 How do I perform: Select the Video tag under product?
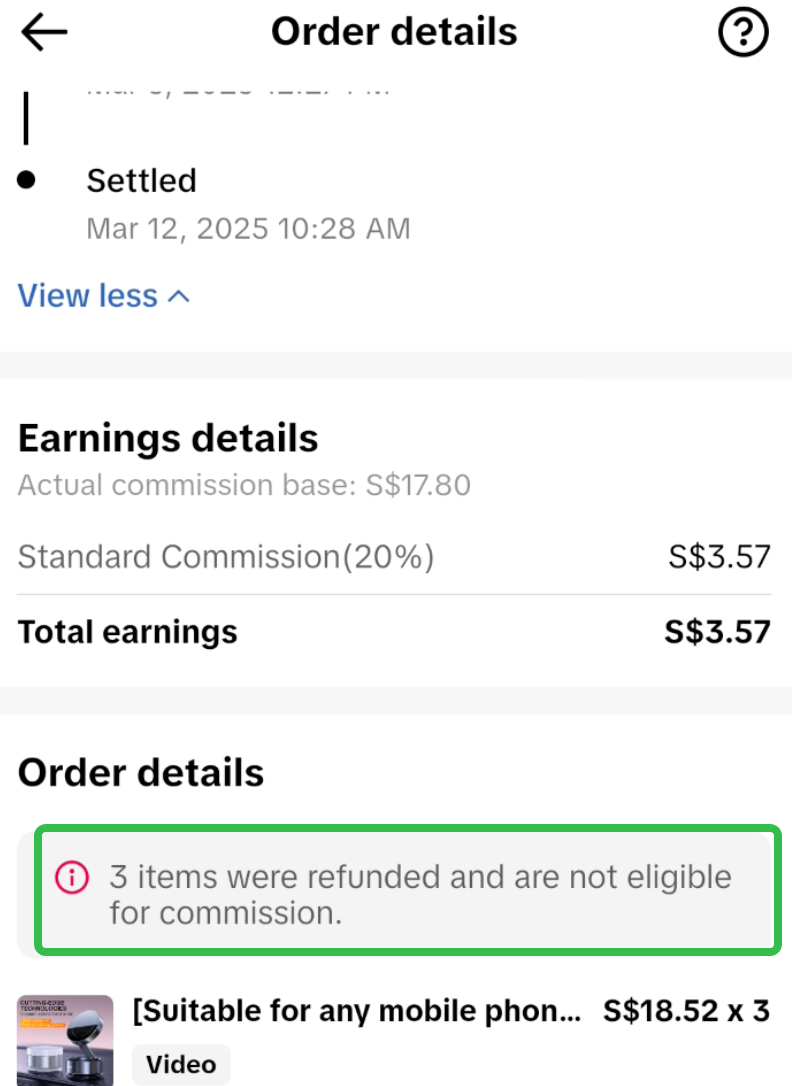[180, 1065]
